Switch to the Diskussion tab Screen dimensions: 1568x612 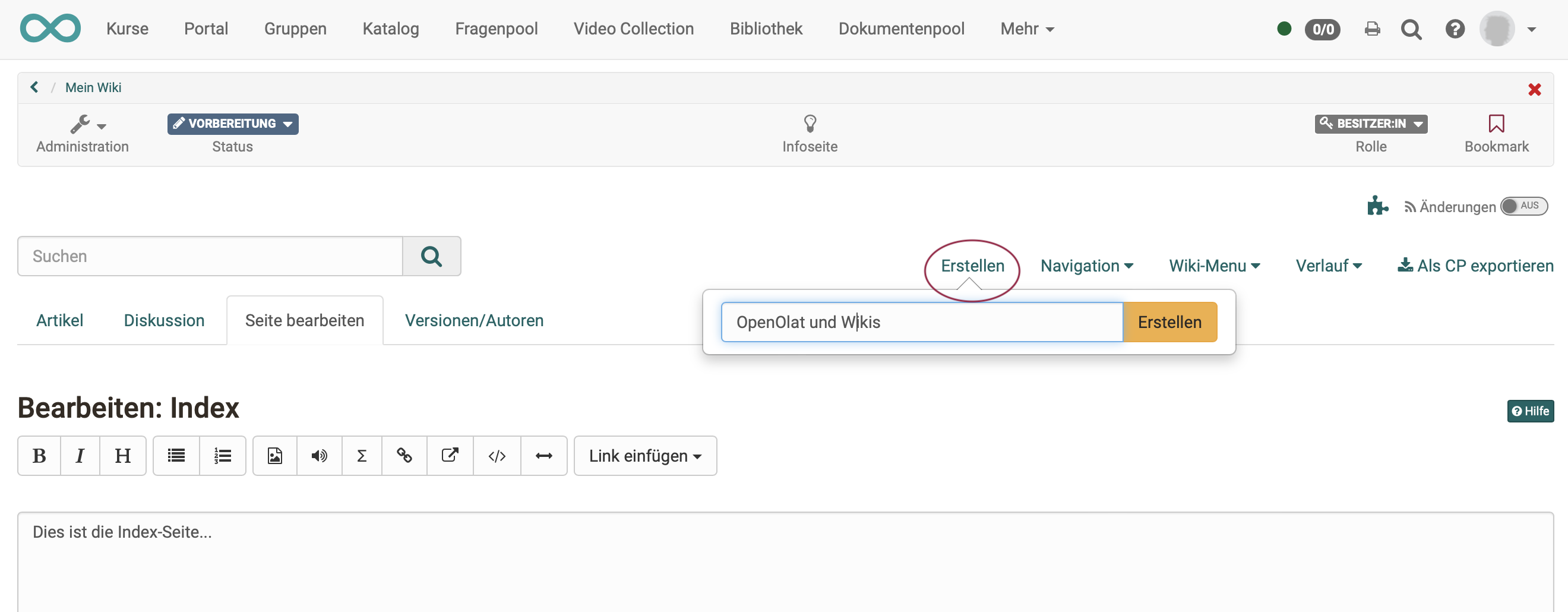pos(164,320)
